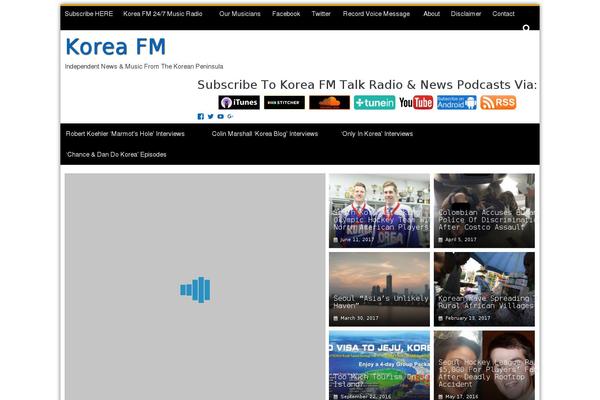The height and width of the screenshot is (400, 600).
Task: Open the search magnifier icon
Action: (526, 28)
